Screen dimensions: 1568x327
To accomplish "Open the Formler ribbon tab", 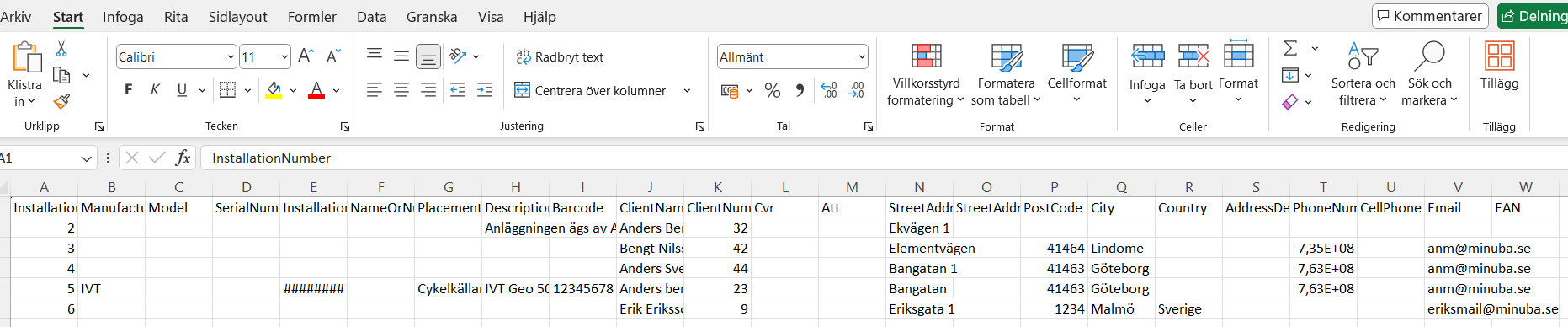I will click(x=312, y=17).
